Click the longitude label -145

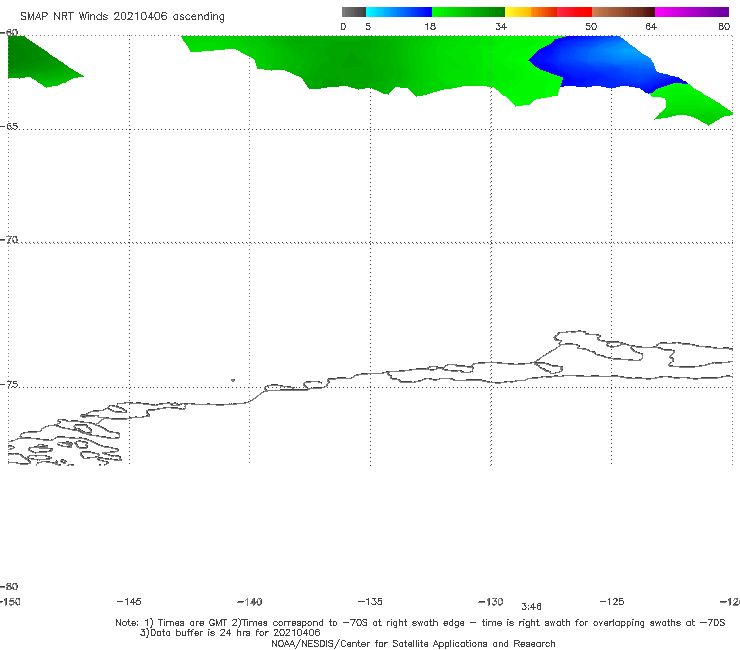tap(129, 601)
